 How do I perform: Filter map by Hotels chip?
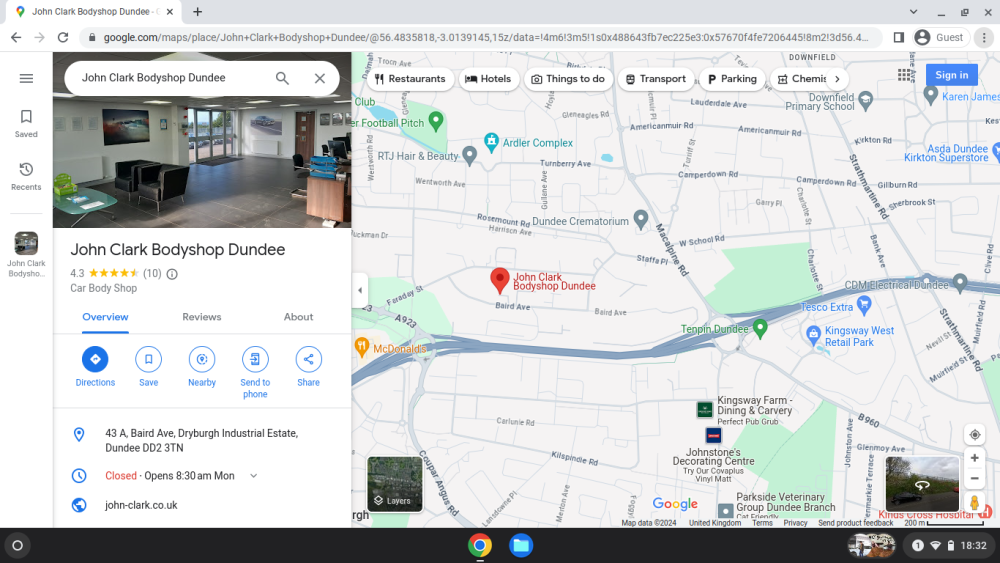(488, 79)
